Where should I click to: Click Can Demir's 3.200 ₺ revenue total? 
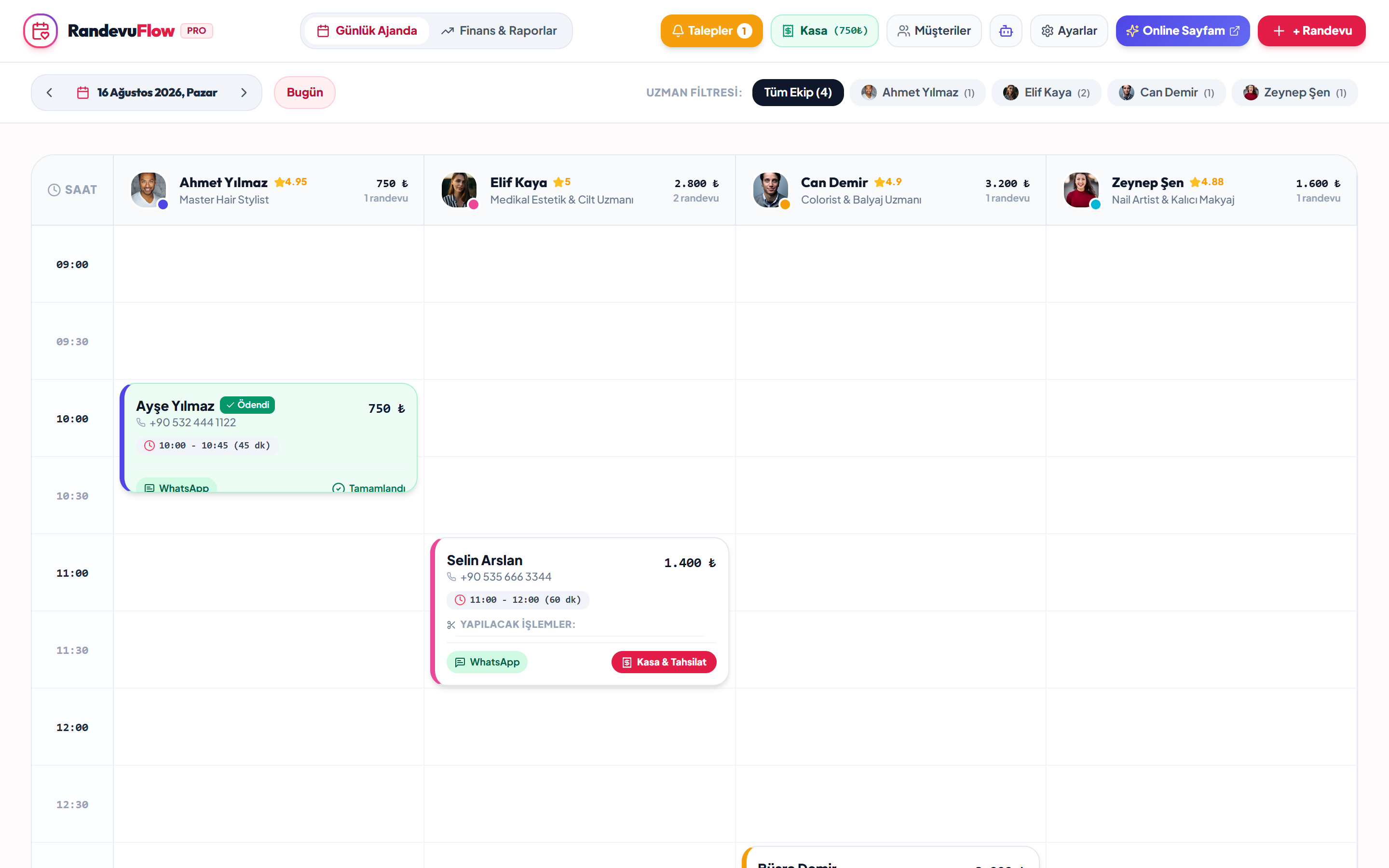1008,184
